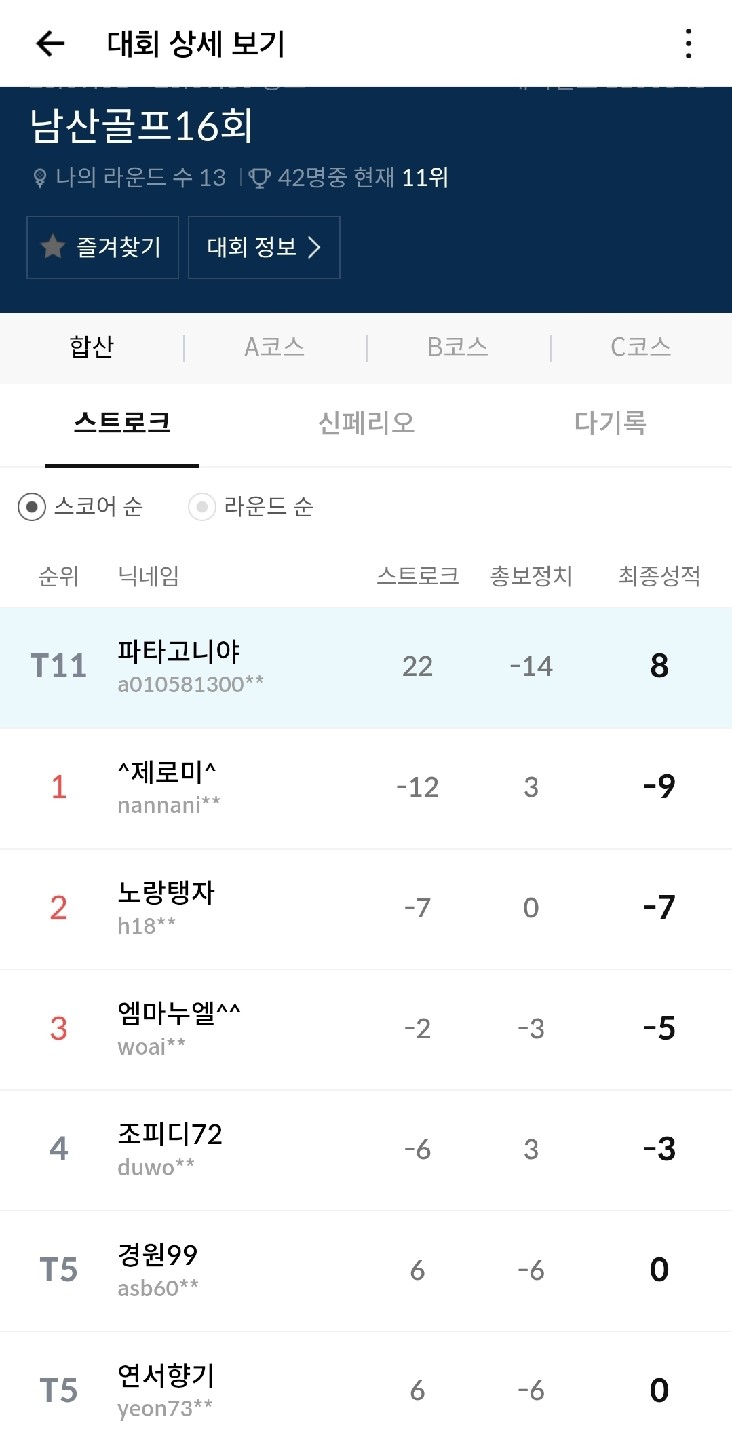The width and height of the screenshot is (732, 1440).
Task: Tap the back arrow to leave tournament details
Action: tap(48, 43)
